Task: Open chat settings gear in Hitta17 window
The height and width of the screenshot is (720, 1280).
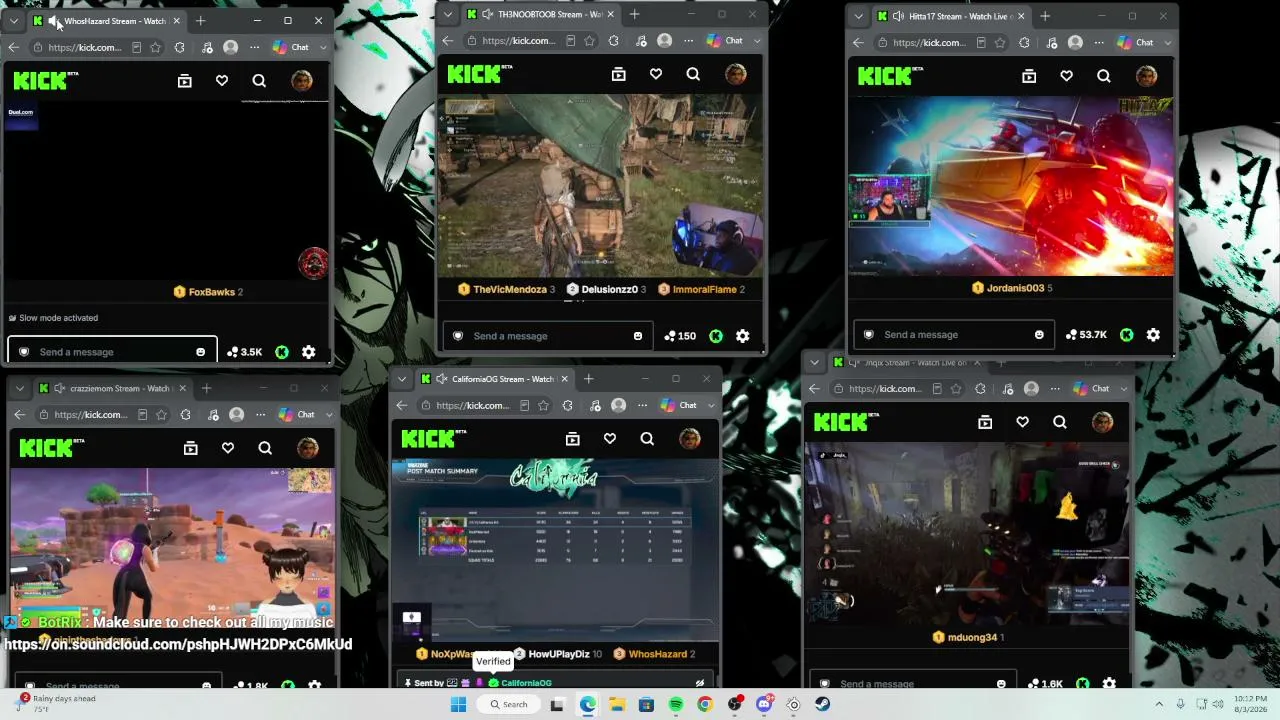Action: point(1154,335)
